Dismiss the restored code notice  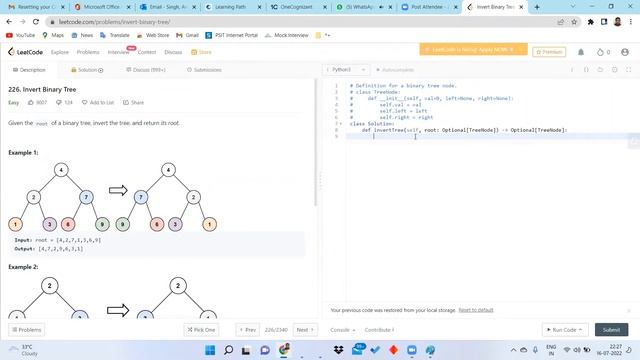tap(629, 311)
